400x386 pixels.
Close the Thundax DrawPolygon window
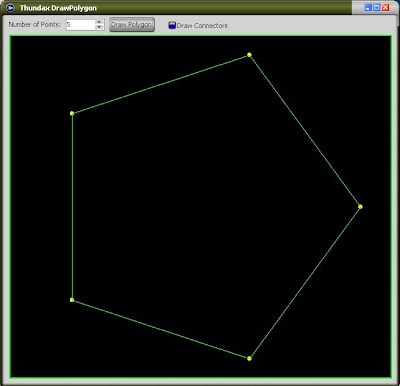pos(386,8)
